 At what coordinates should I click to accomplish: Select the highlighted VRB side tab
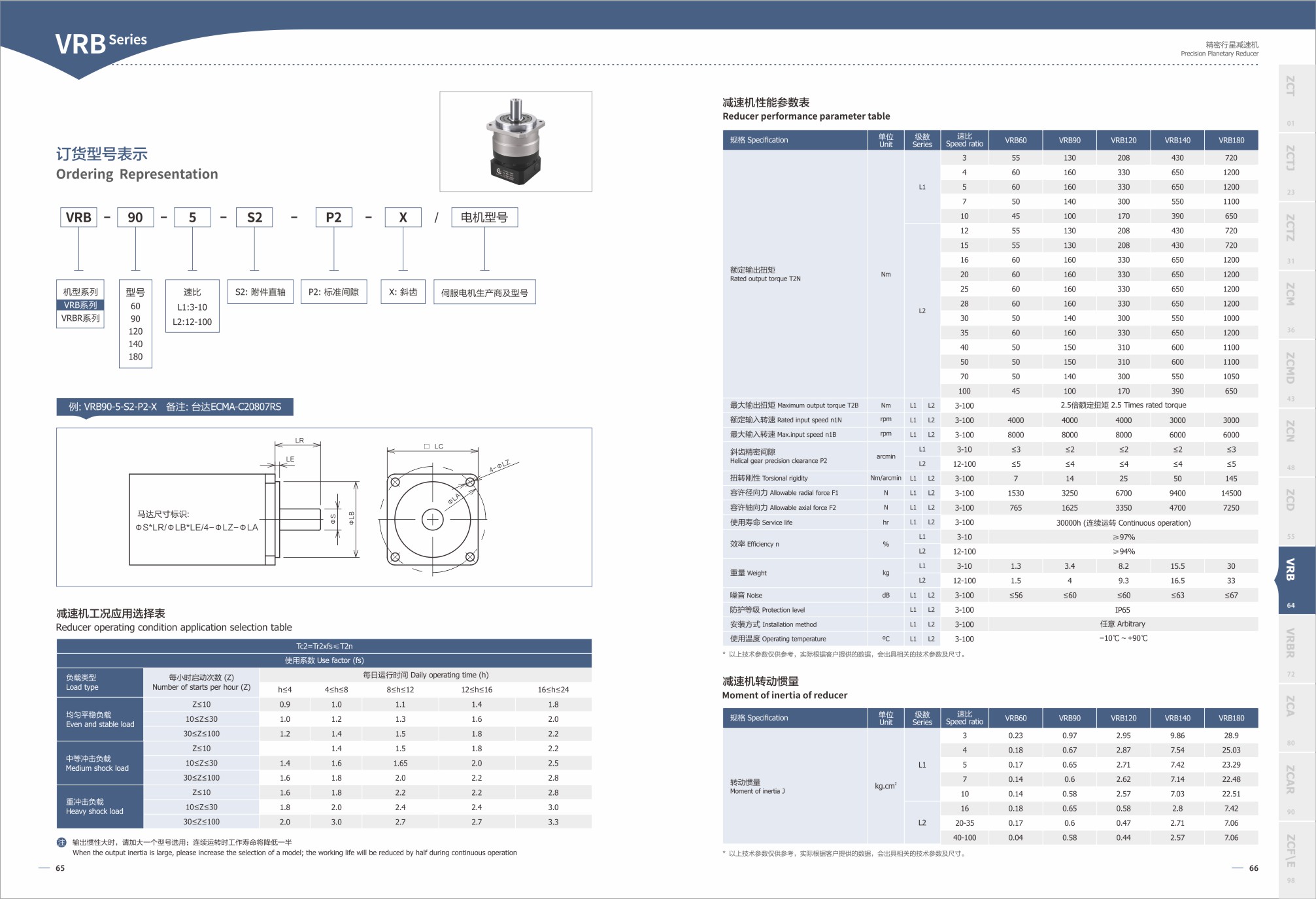pos(1295,580)
